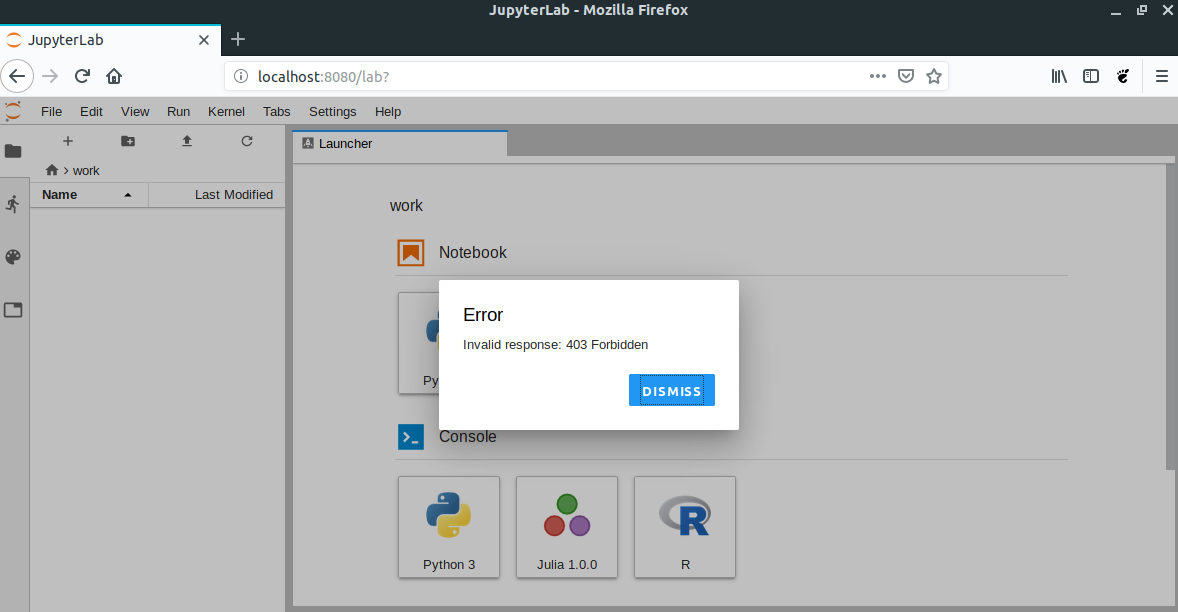Click the upload files icon
Screen dimensions: 1178x612
(187, 141)
